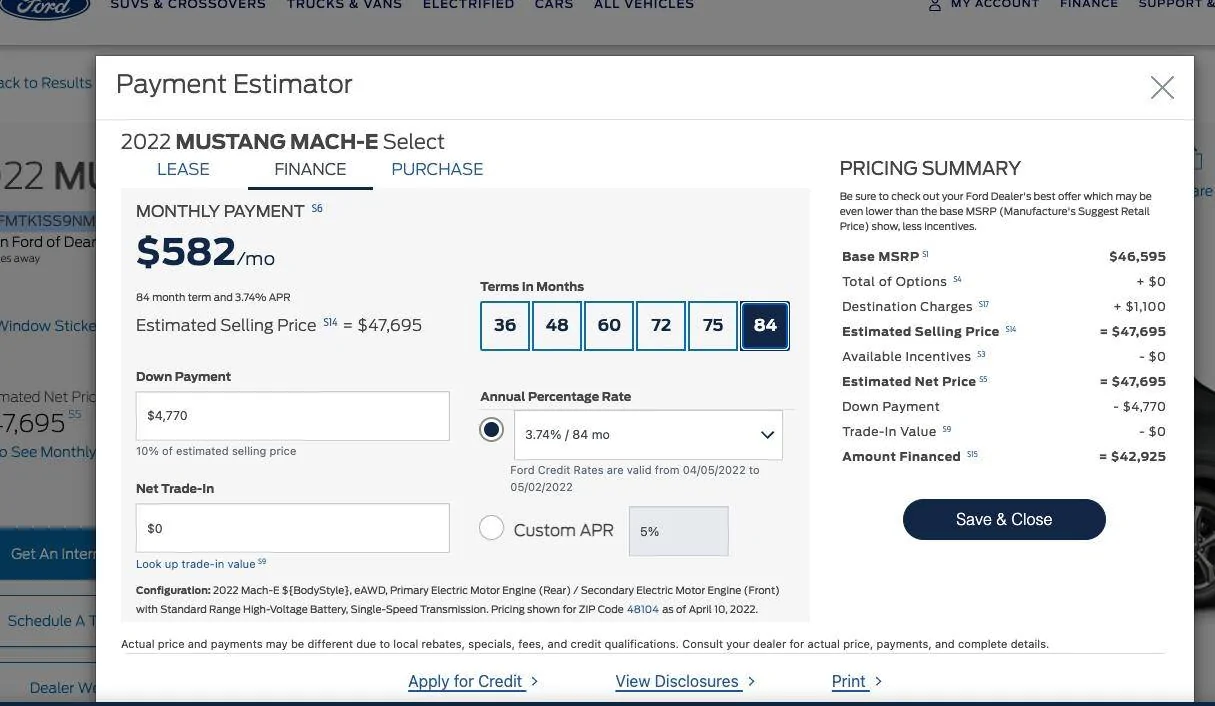Screen dimensions: 1215x706
Task: Click Look up trade-in value link
Action: pyautogui.click(x=196, y=564)
